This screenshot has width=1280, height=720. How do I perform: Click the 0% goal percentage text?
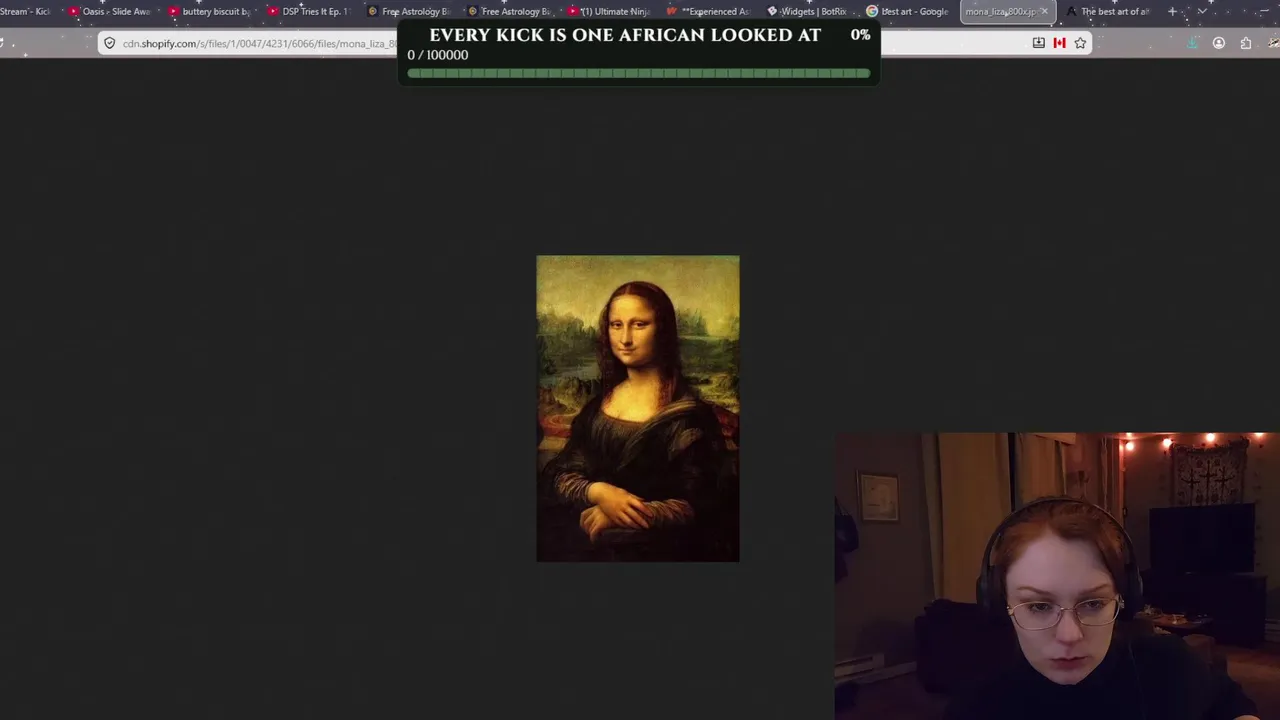click(860, 35)
